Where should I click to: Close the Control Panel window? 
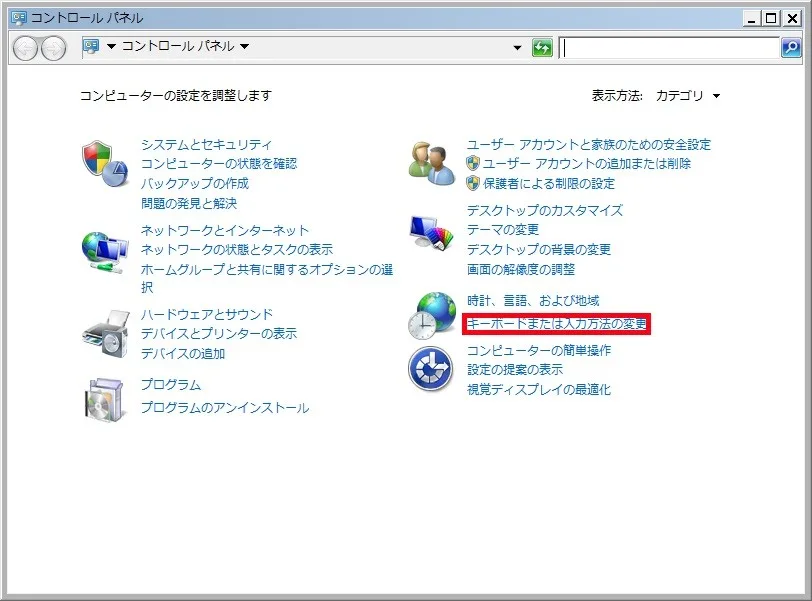tap(792, 18)
